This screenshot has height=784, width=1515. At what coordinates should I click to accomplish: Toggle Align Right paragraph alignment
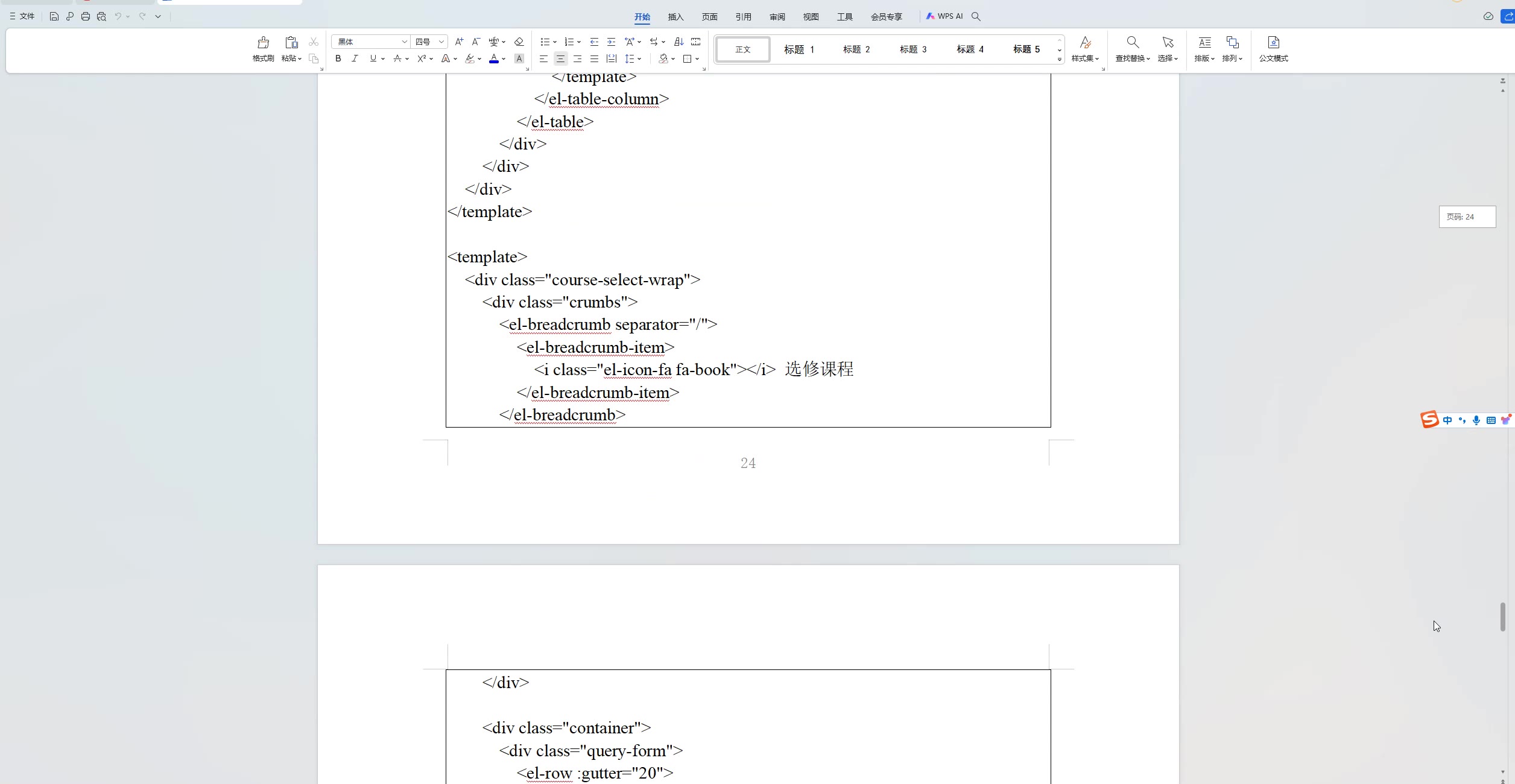(577, 58)
